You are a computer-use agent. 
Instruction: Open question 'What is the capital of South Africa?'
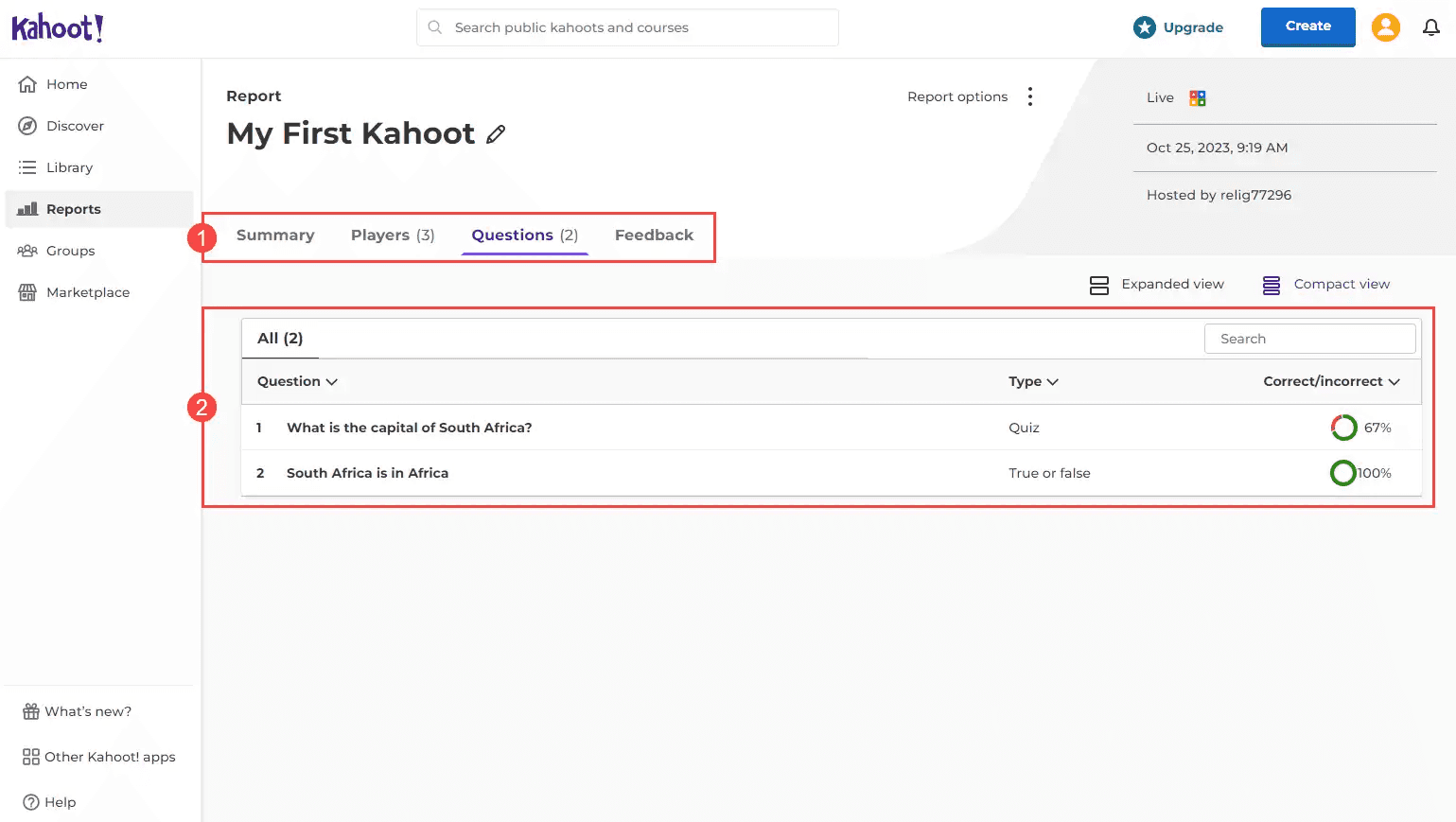(409, 428)
